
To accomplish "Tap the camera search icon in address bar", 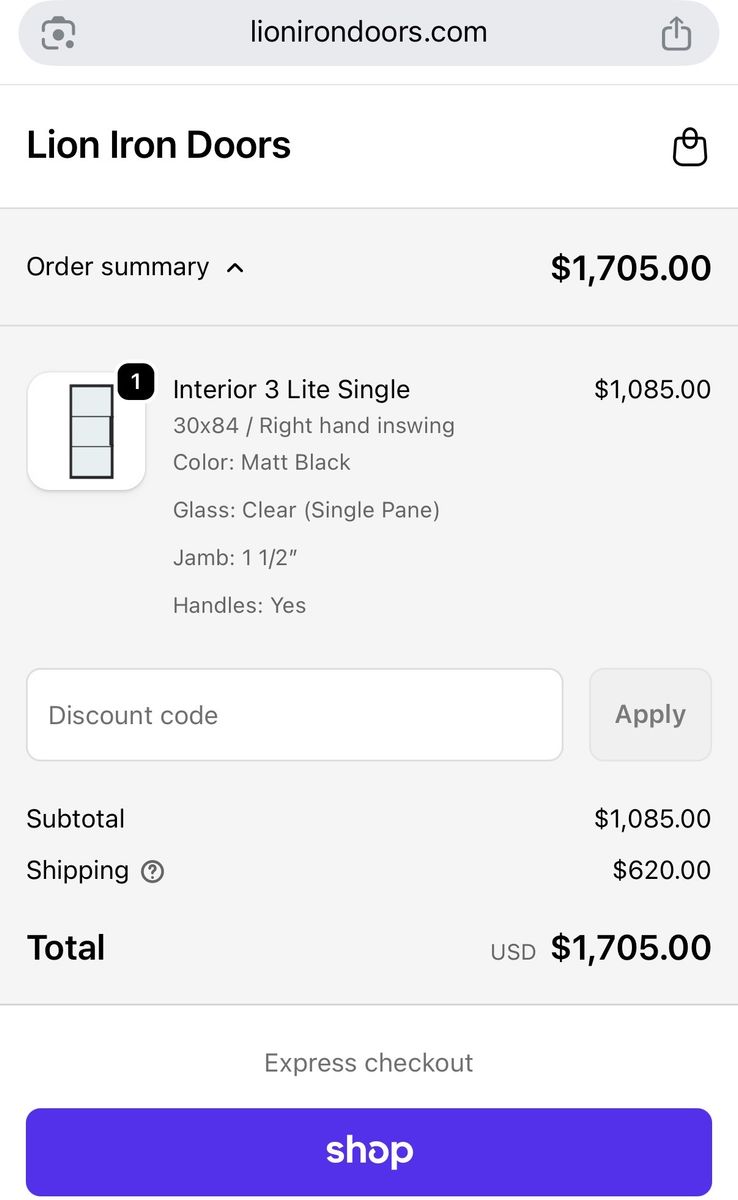I will point(58,33).
